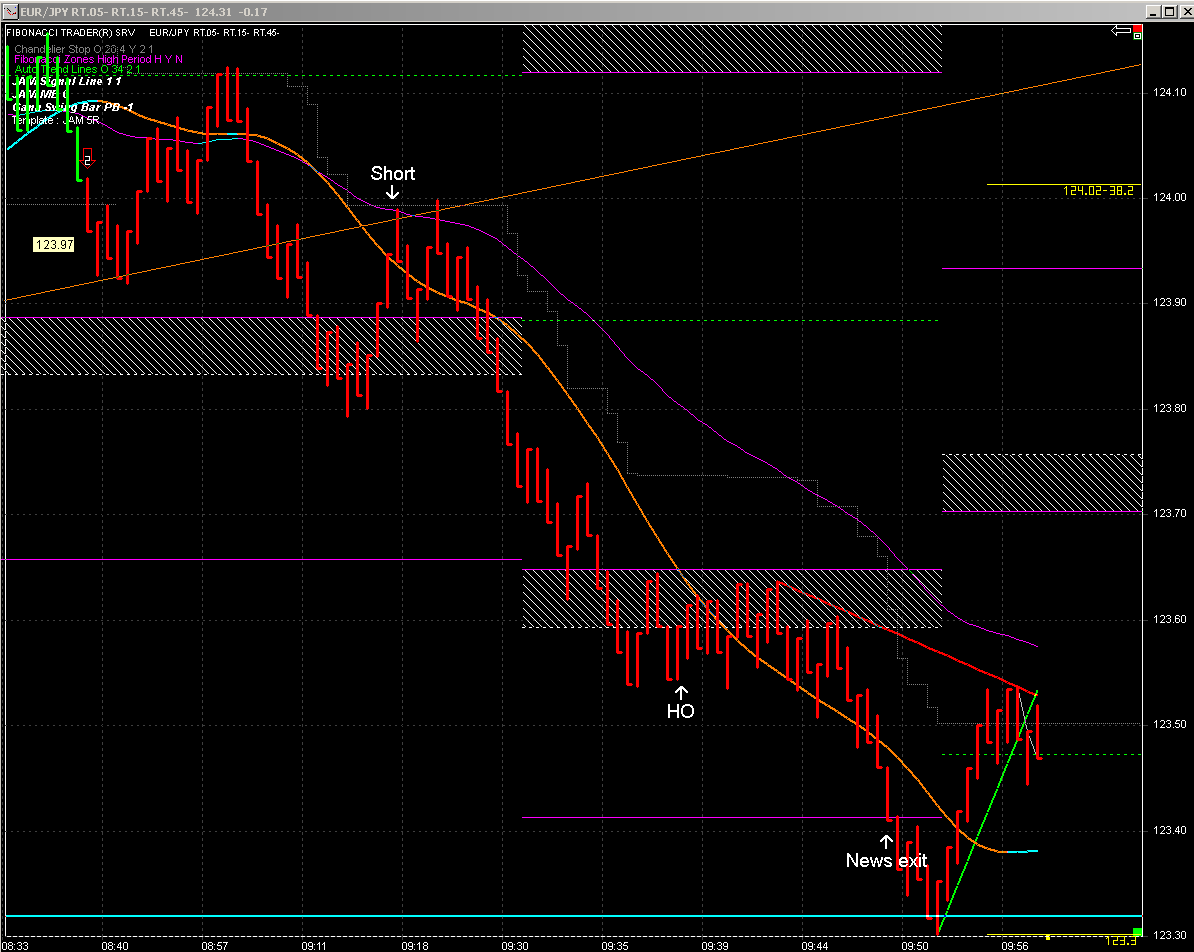The width and height of the screenshot is (1194, 952).
Task: Select the hatched zone between 123.70 and 123.76
Action: (x=1042, y=483)
